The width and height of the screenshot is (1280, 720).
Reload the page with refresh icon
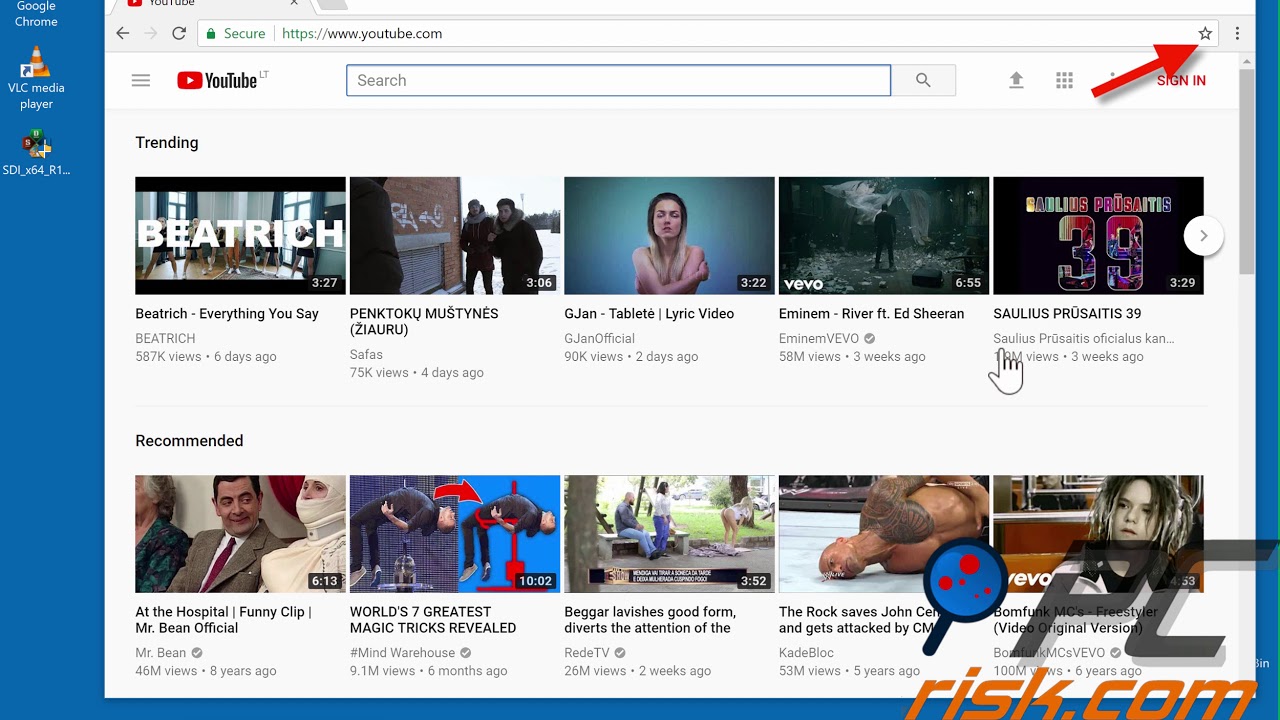coord(179,33)
